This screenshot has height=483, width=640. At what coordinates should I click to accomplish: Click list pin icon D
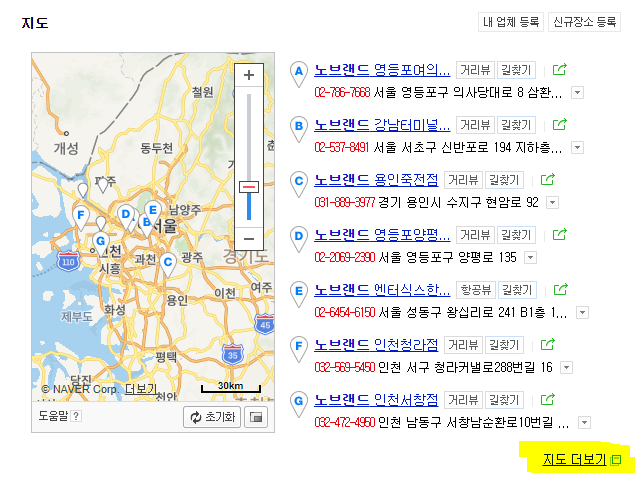(298, 238)
